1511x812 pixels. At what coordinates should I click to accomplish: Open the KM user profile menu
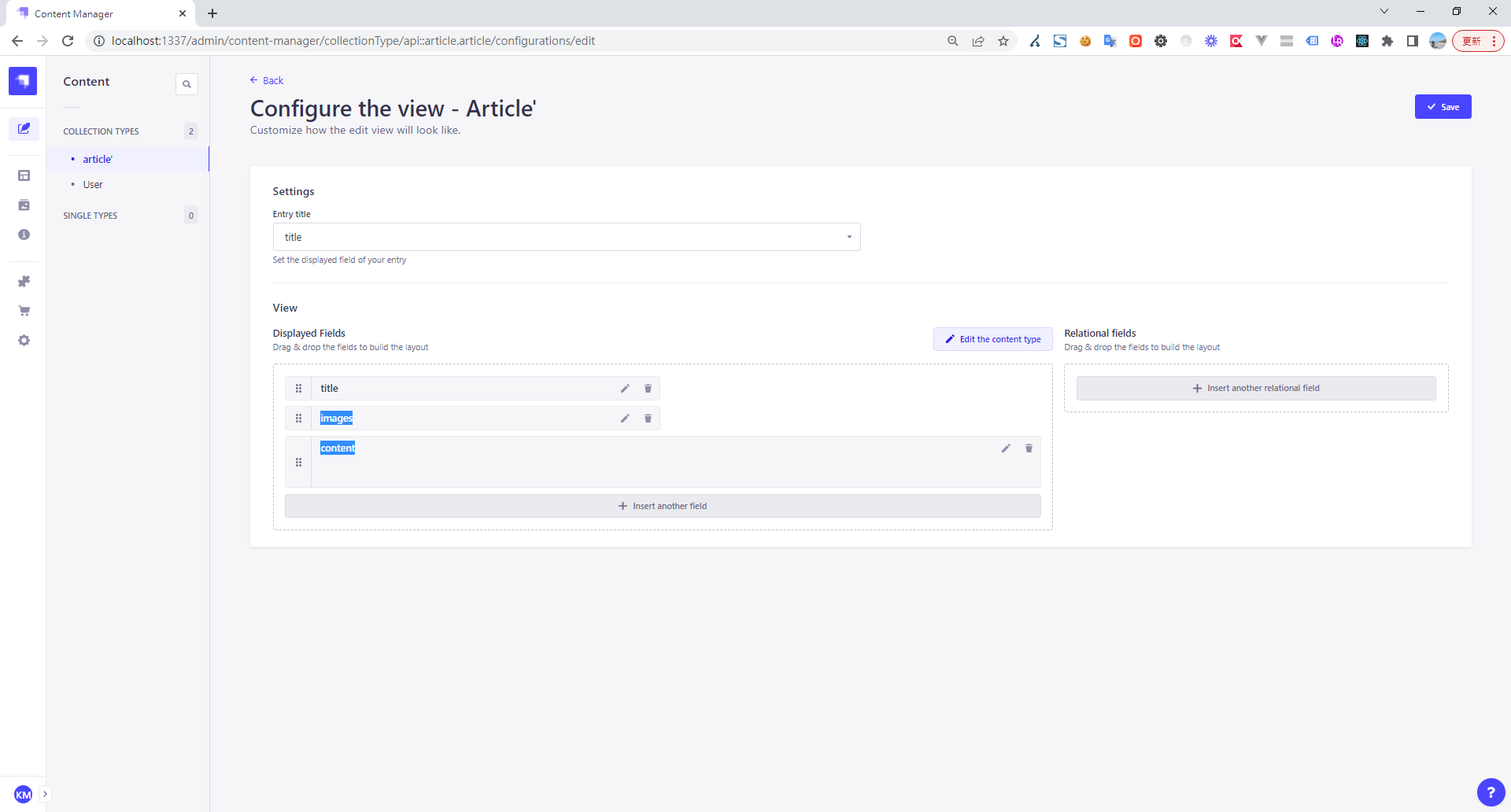point(24,794)
